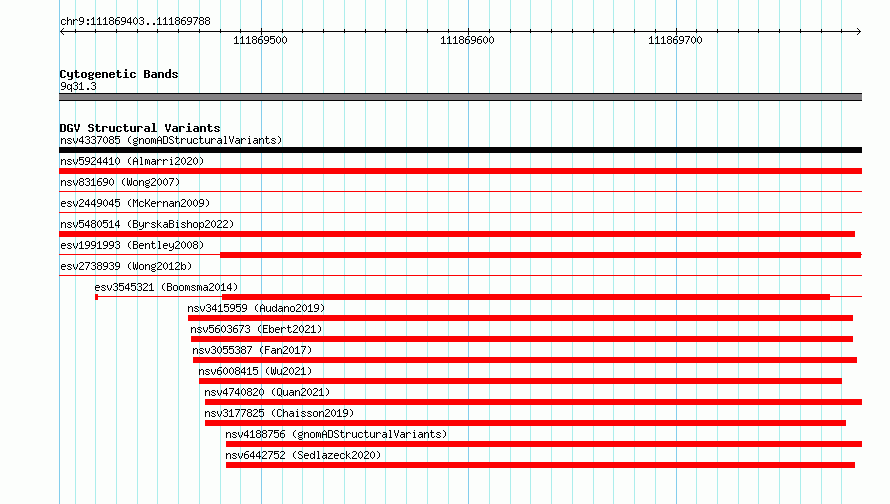
Task: Click the chr9:111869403..111869788 region label
Action: coord(135,22)
